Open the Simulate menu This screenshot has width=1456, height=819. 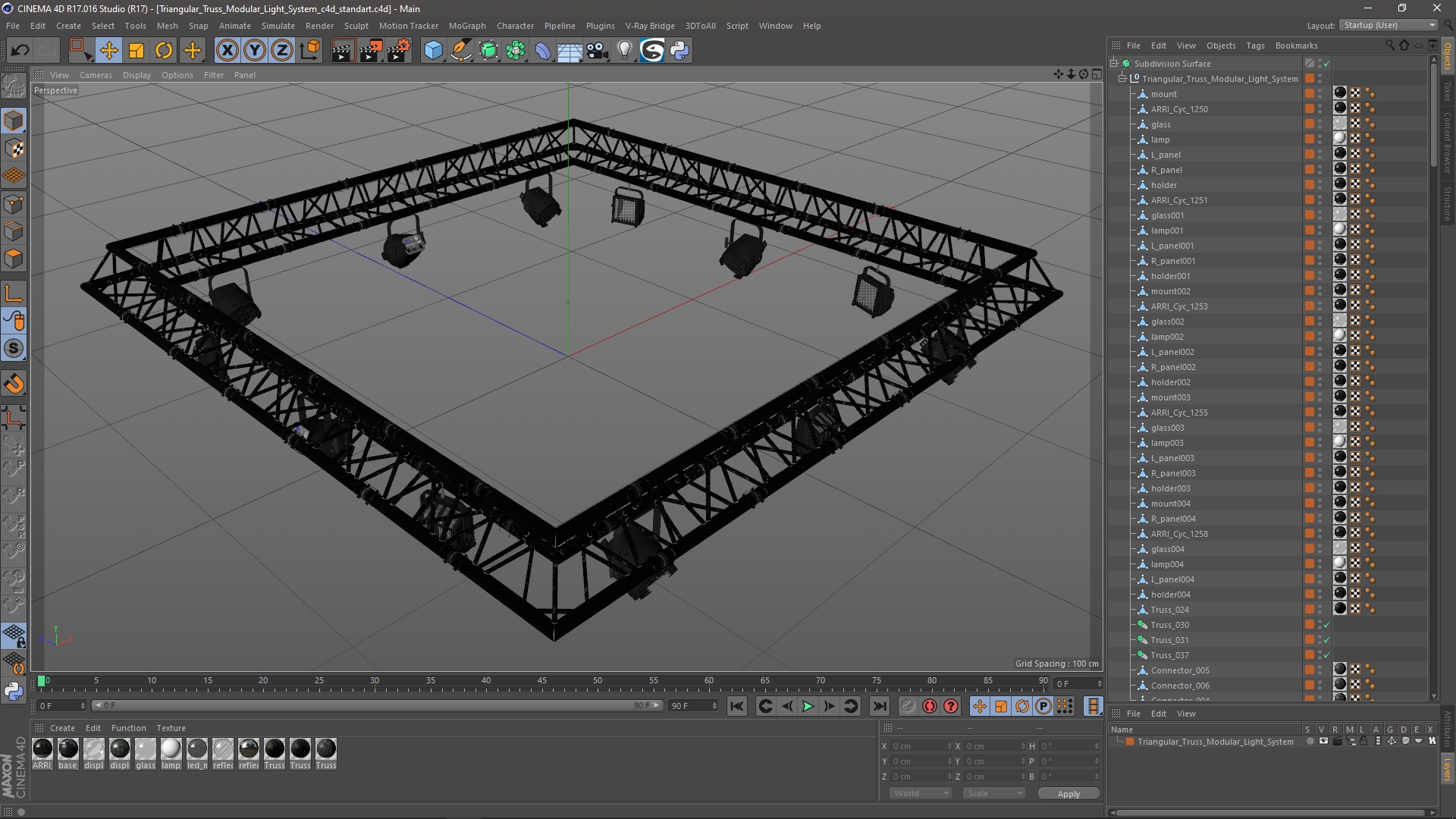point(278,26)
